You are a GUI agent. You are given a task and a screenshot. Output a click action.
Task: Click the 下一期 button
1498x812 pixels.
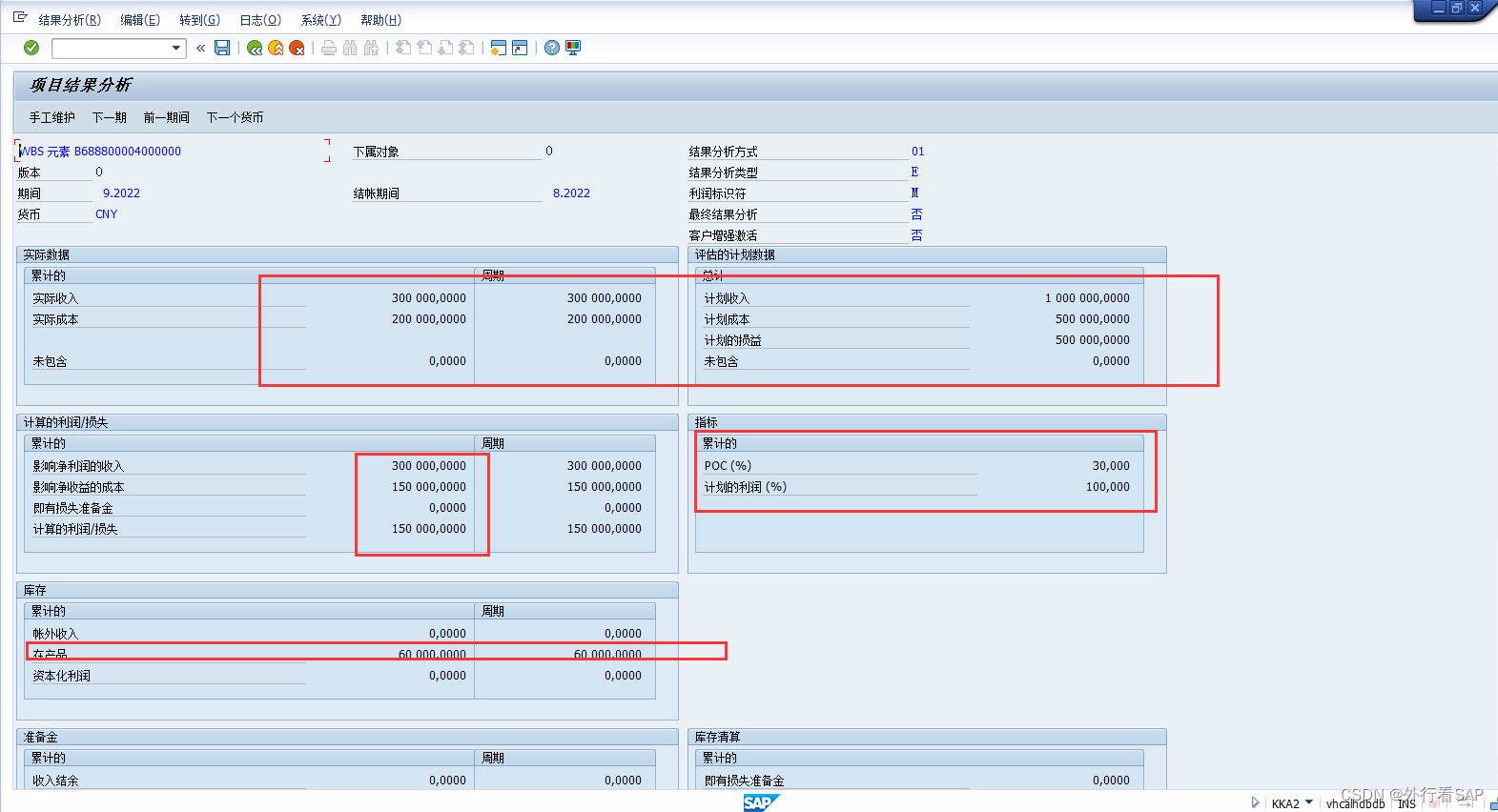pyautogui.click(x=110, y=117)
